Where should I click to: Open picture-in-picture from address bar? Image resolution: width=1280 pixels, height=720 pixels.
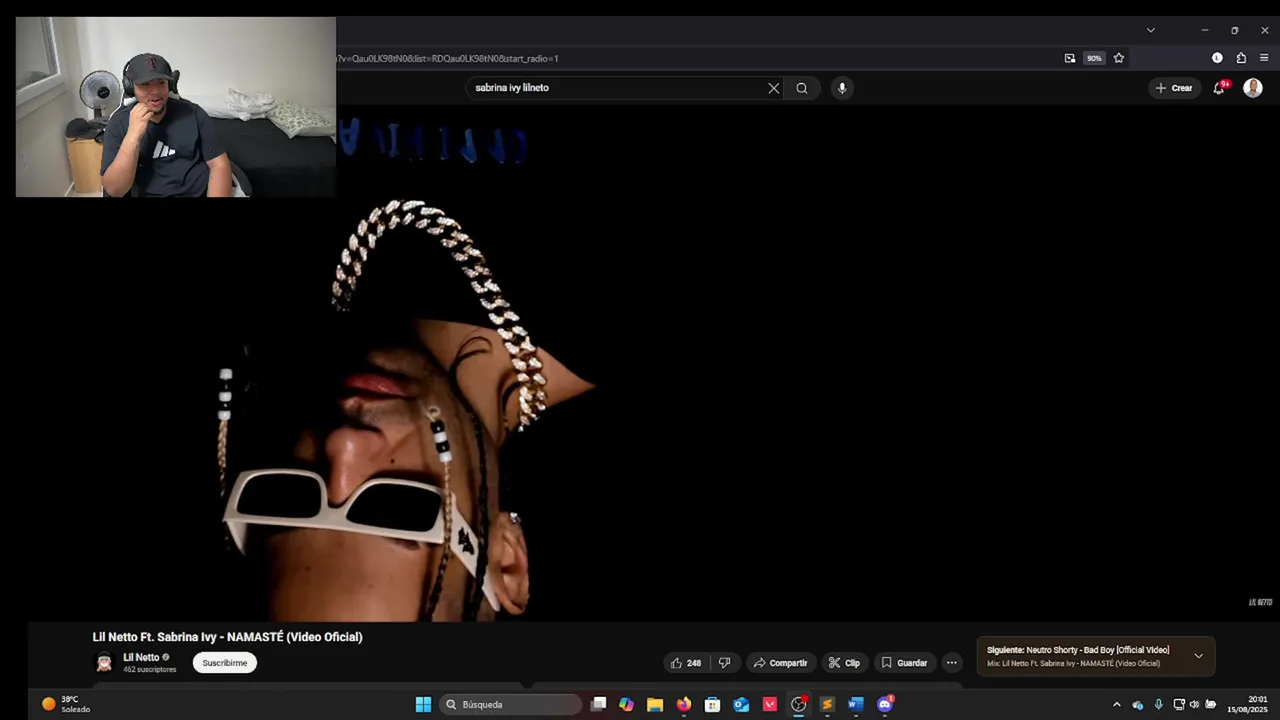pos(1070,58)
